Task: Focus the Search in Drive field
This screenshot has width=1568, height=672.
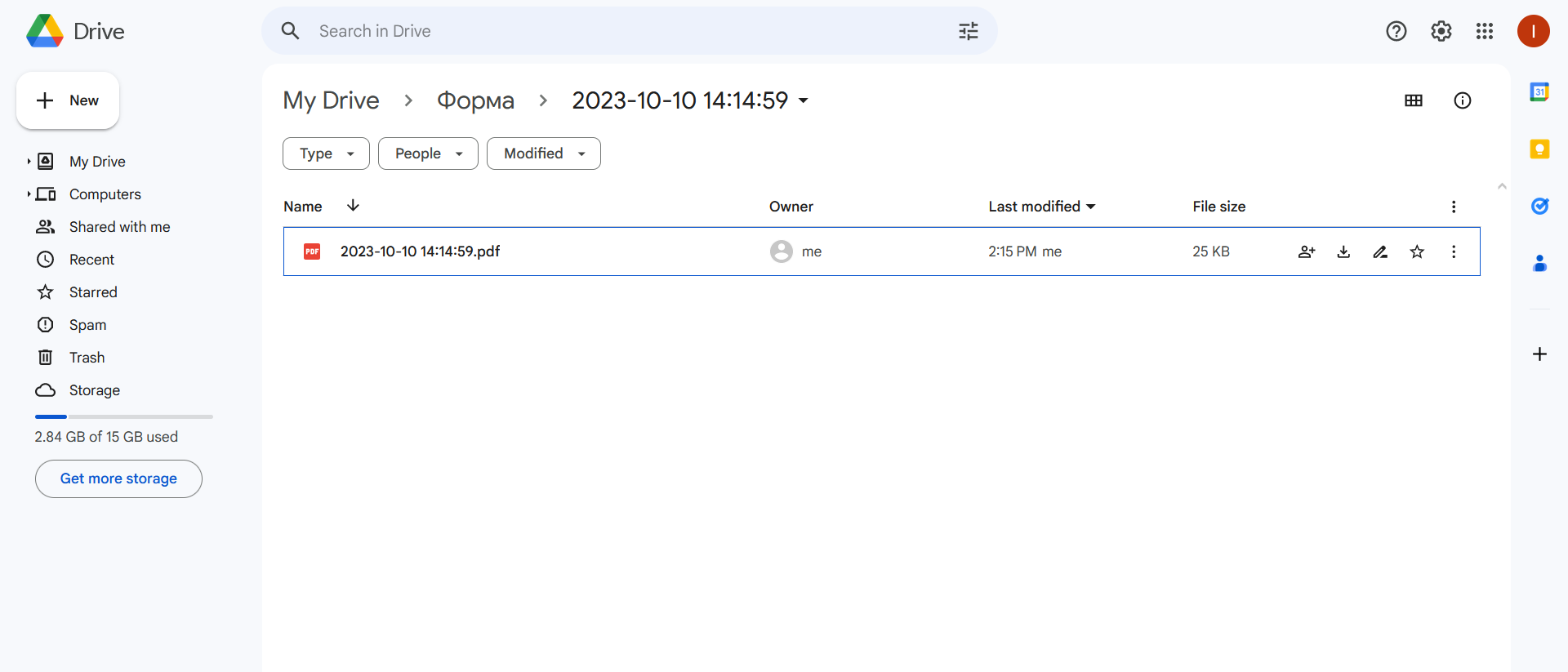Action: coord(629,31)
